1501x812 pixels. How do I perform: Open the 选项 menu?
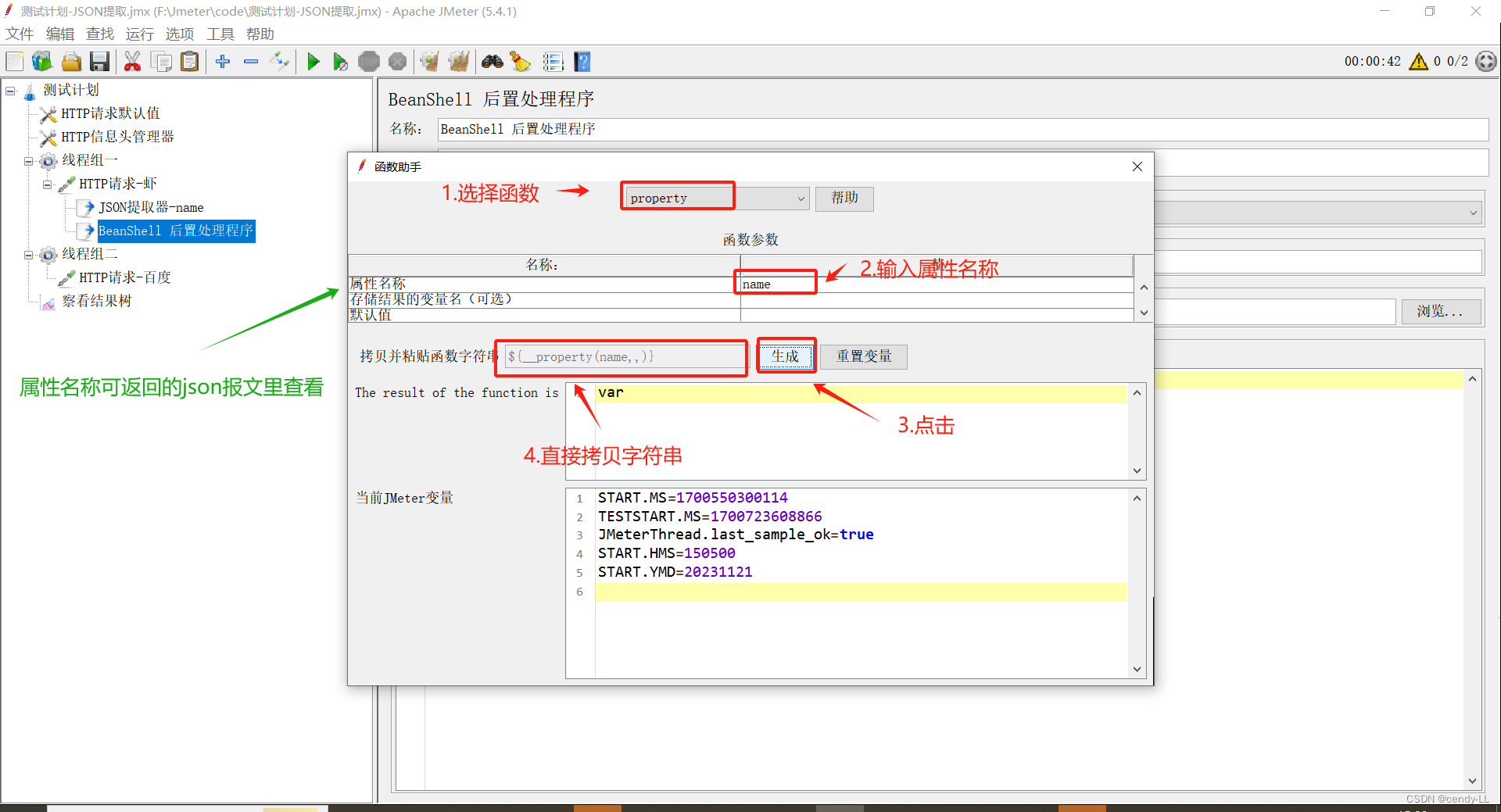pos(179,34)
